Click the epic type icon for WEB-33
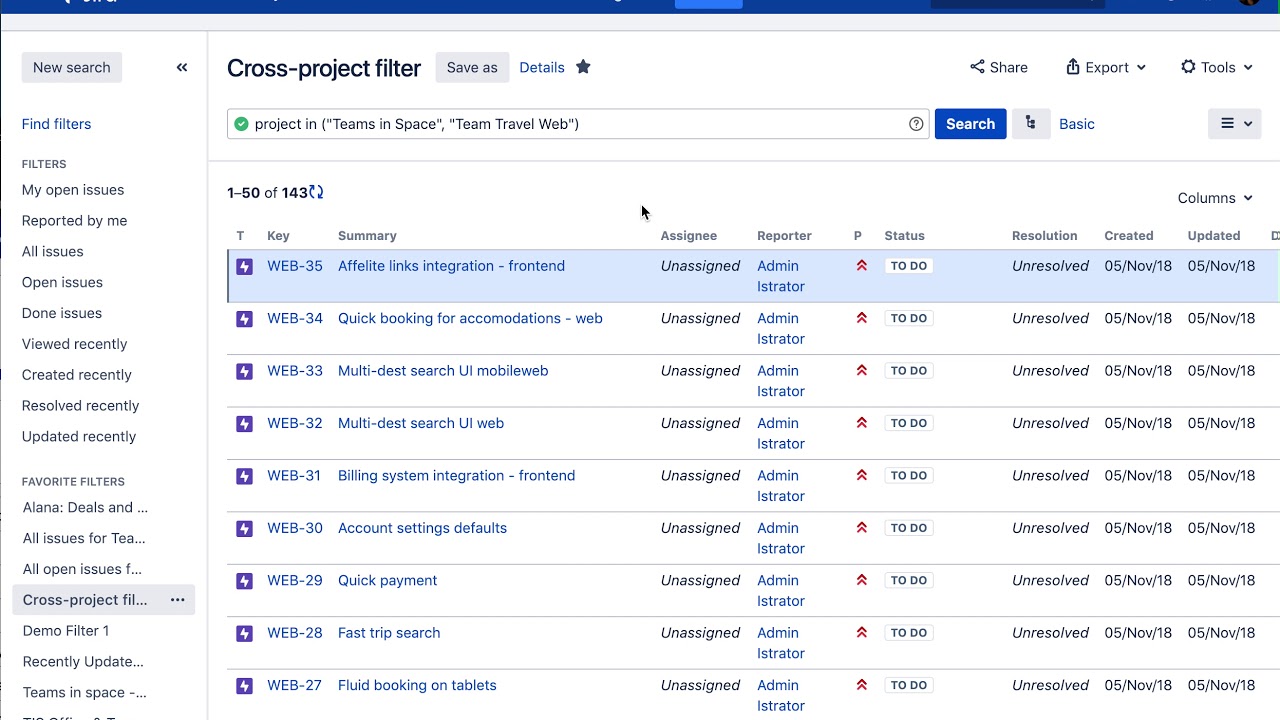 click(x=244, y=371)
